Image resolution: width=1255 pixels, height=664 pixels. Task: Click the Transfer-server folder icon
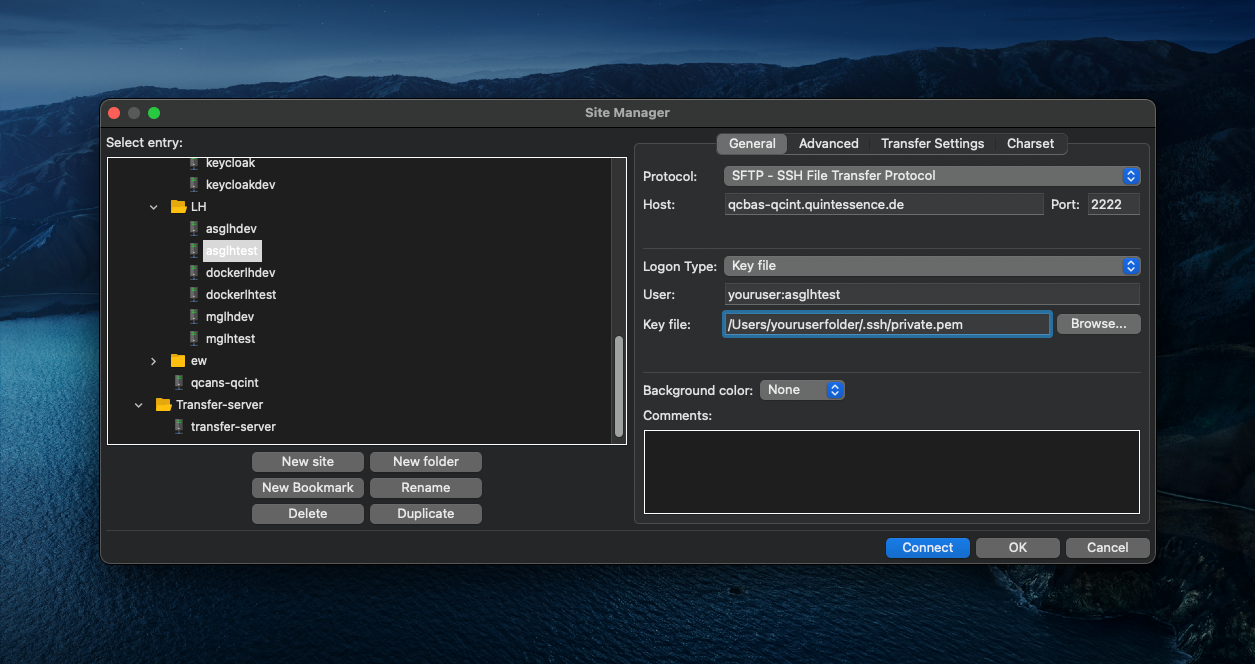click(164, 405)
